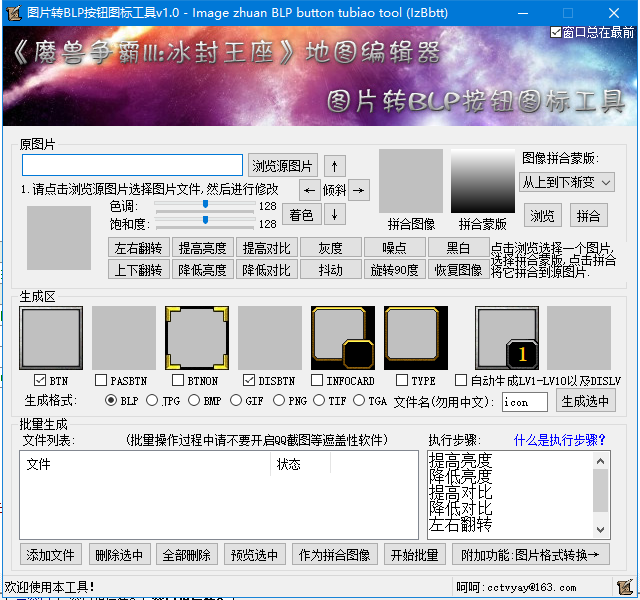Apply the 灰度 grayscale button
640x600 pixels.
click(331, 248)
